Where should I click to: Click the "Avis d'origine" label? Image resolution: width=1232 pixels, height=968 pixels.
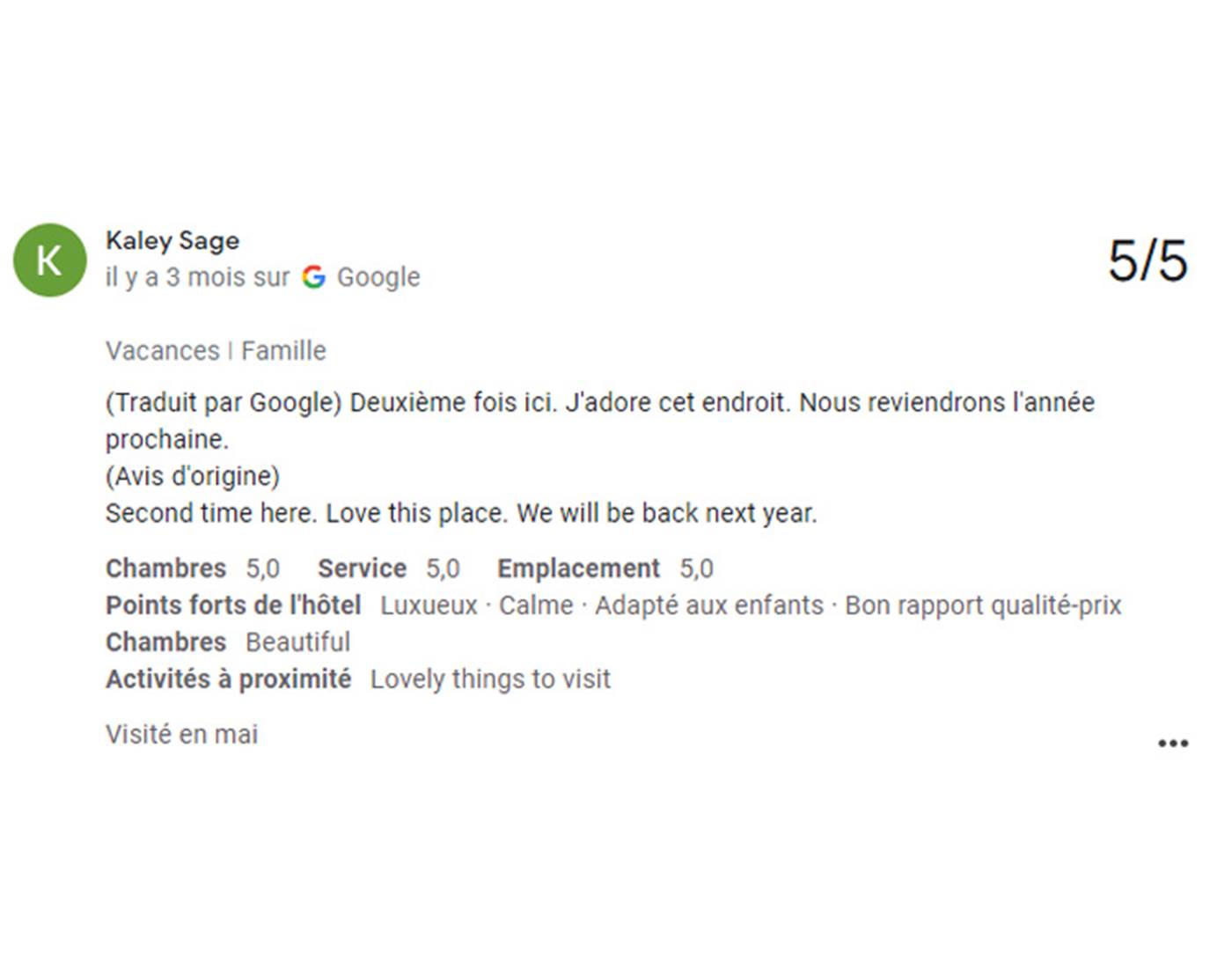click(x=193, y=476)
